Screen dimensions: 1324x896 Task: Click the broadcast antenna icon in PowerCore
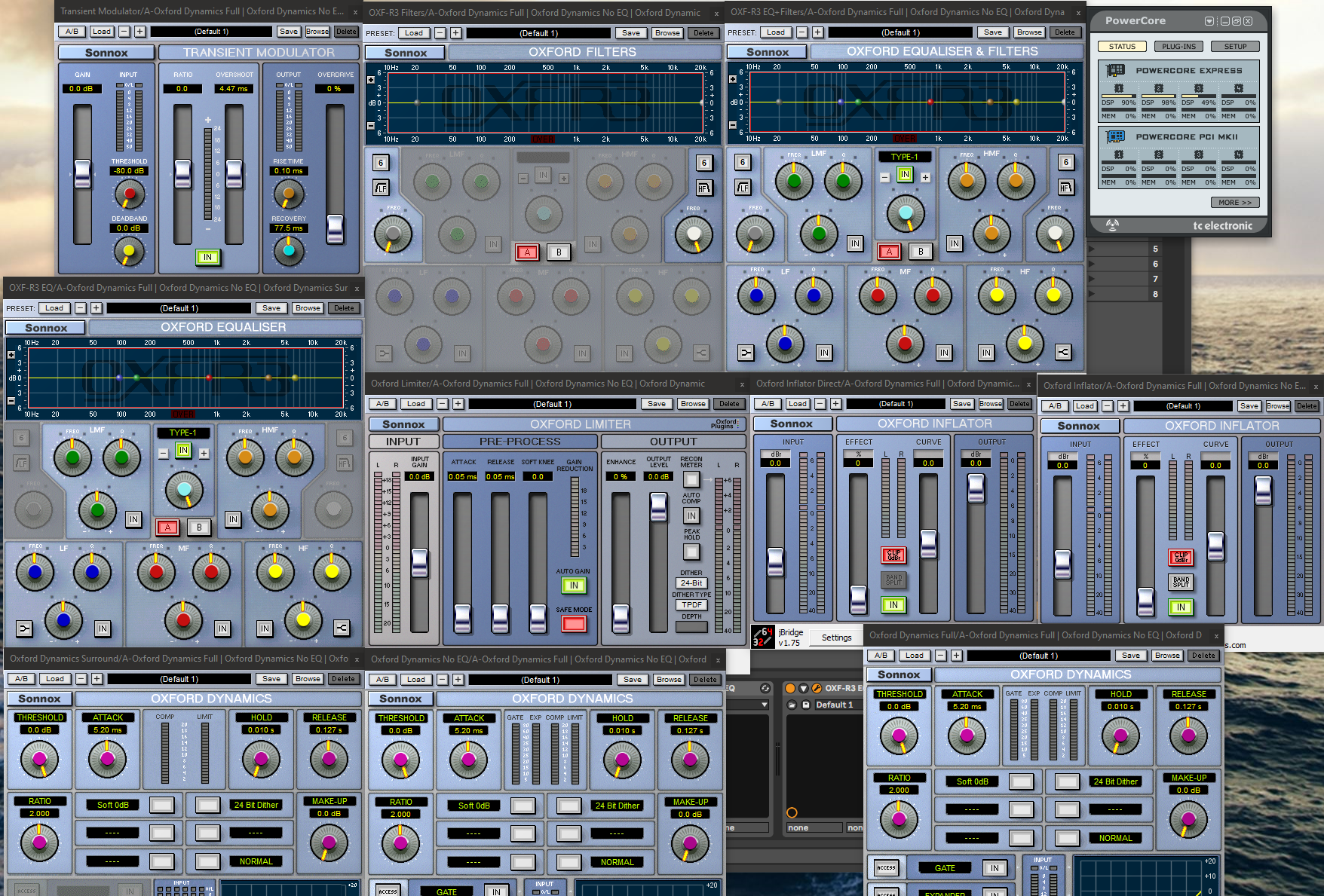click(1112, 225)
